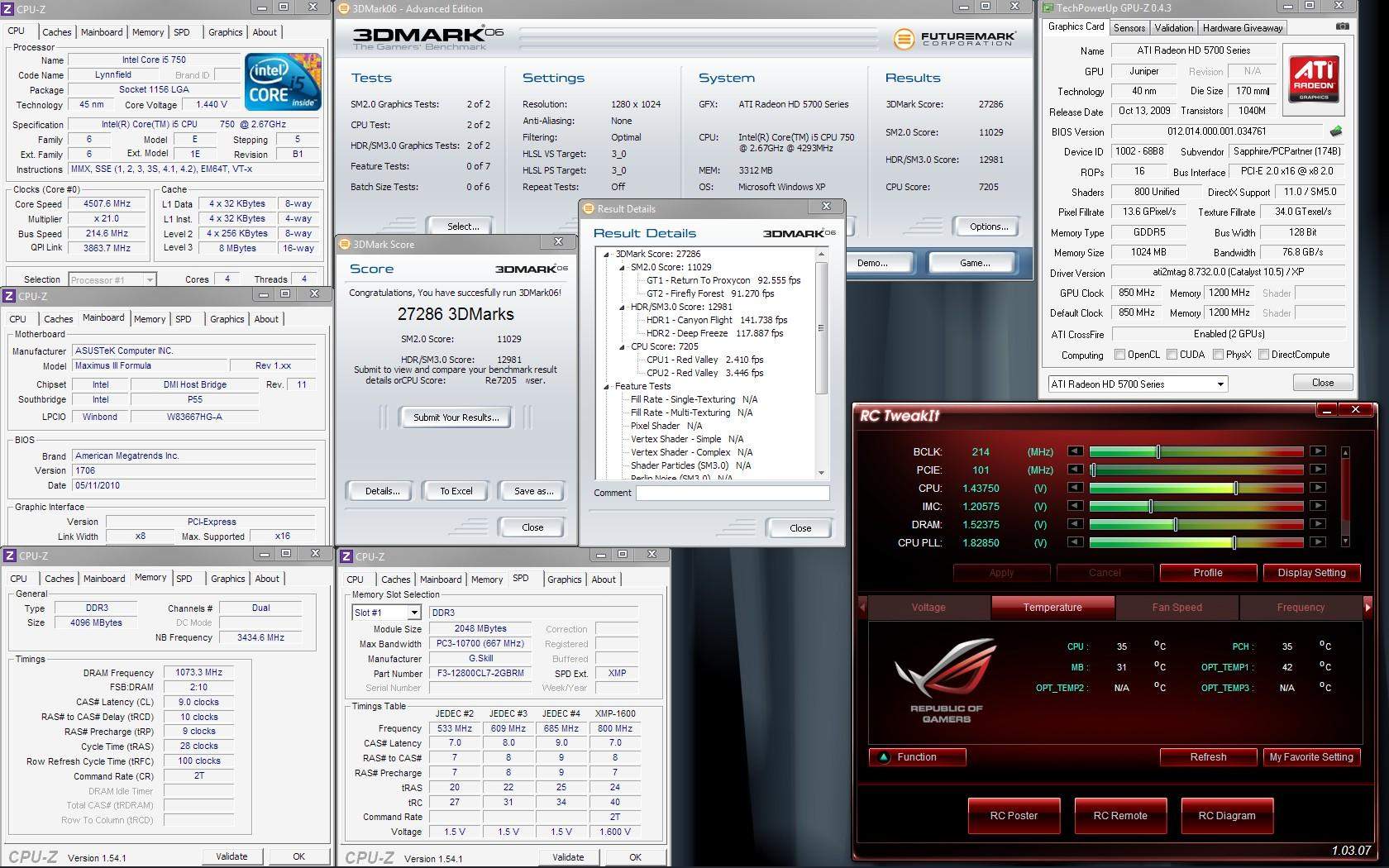Viewport: 1389px width, 868px height.
Task: Click the To Excel button
Action: (x=456, y=491)
